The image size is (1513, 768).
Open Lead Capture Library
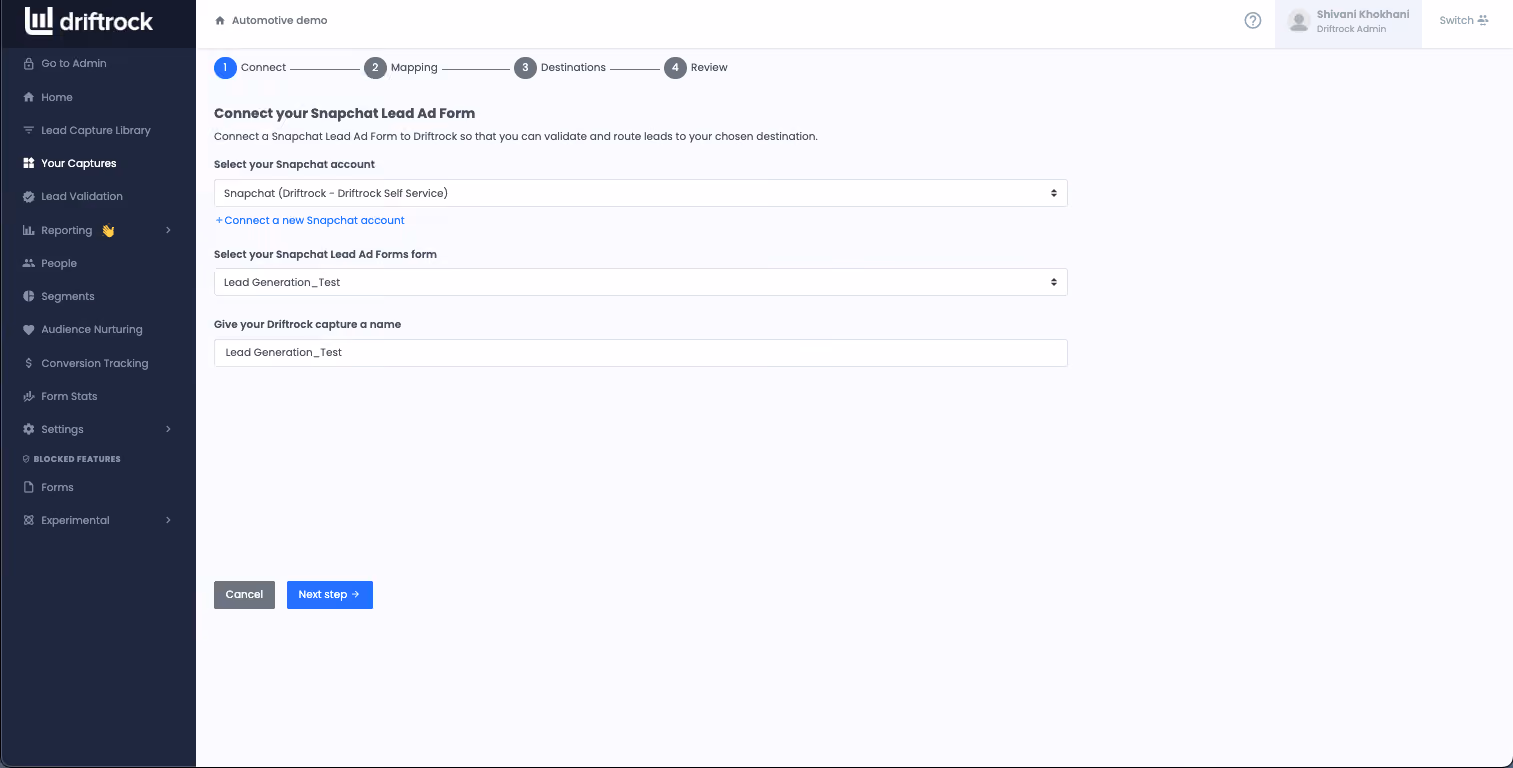96,130
